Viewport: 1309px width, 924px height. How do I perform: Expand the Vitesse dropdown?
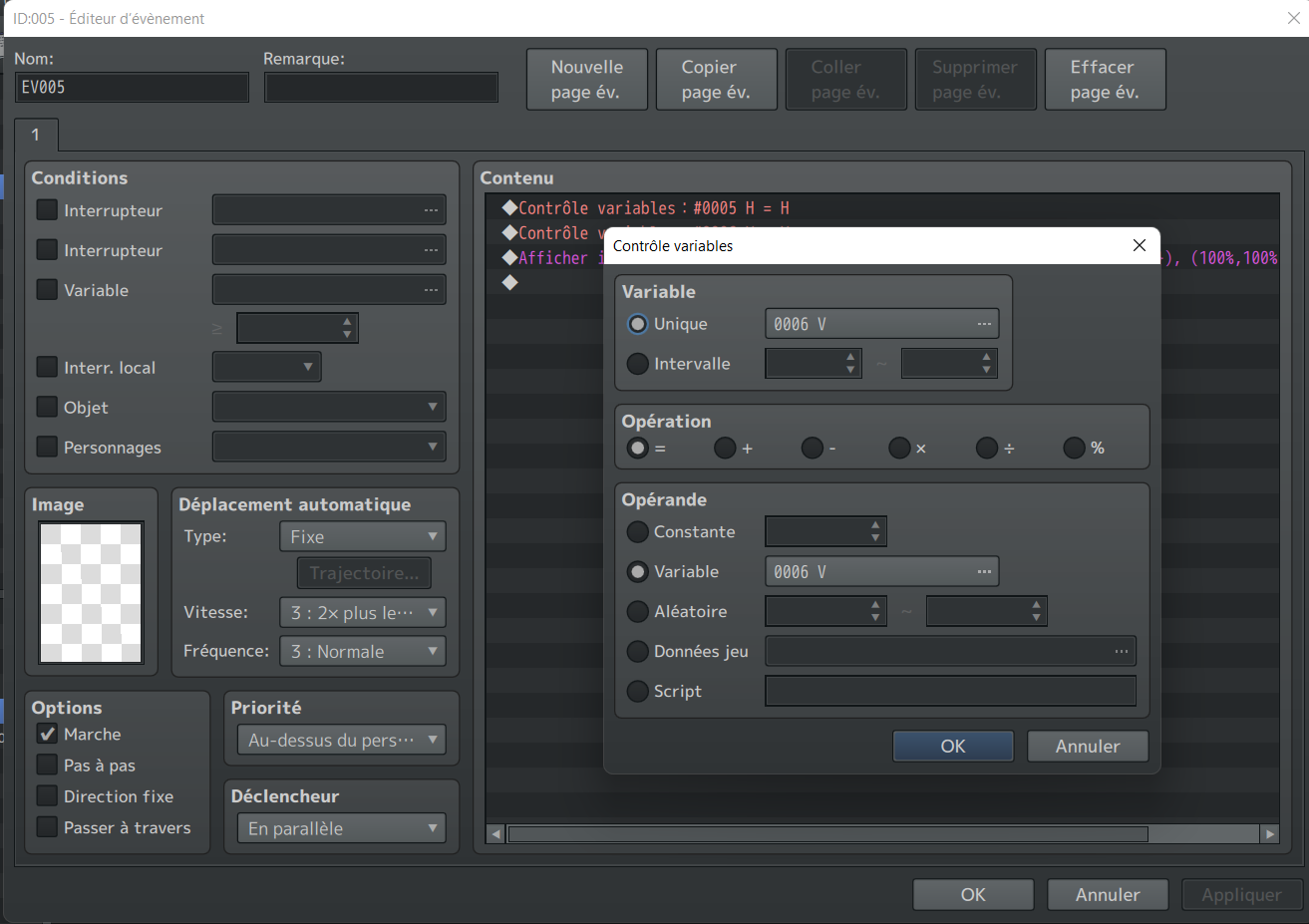point(362,613)
